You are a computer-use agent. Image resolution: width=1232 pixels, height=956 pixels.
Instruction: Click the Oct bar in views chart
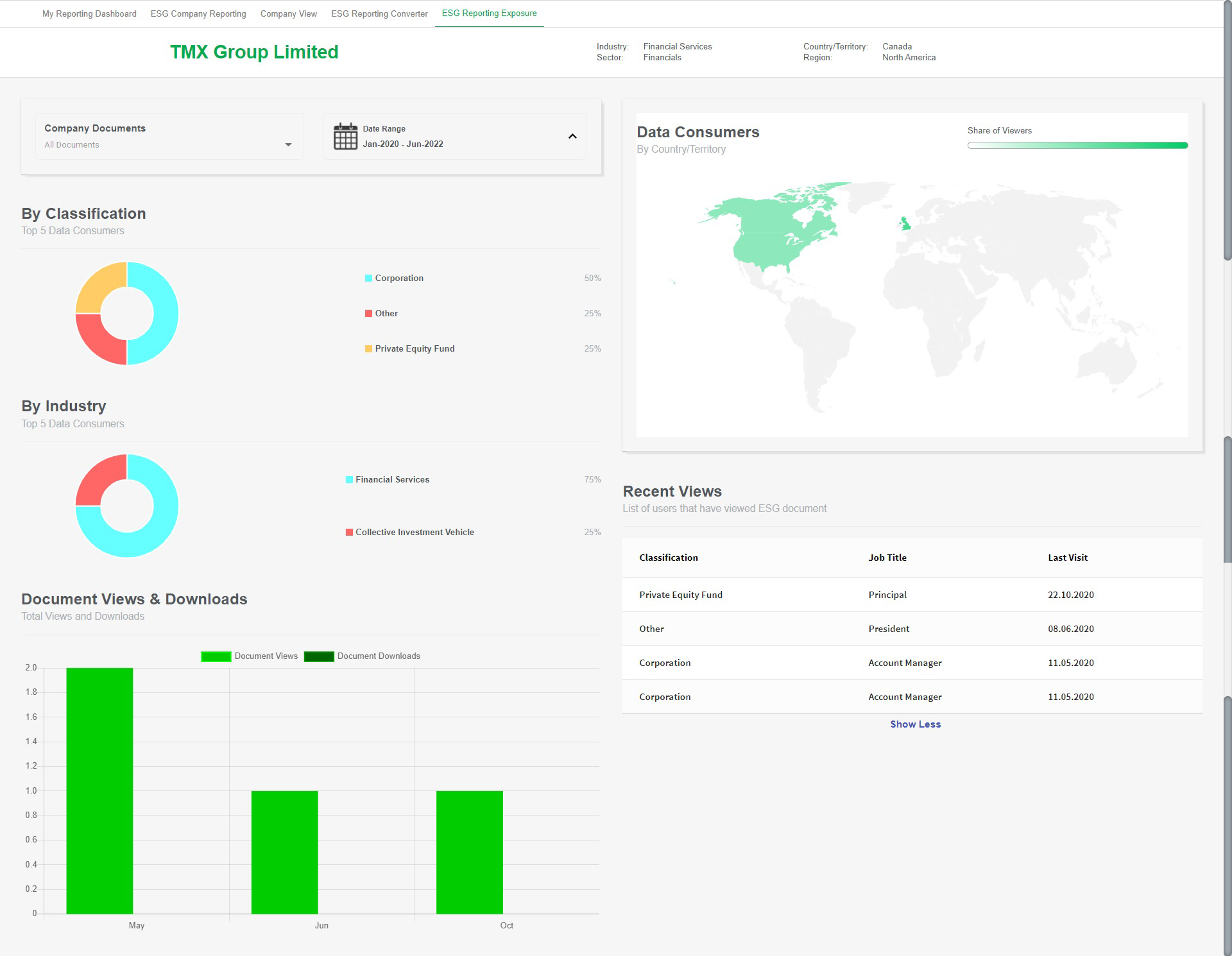click(x=470, y=852)
